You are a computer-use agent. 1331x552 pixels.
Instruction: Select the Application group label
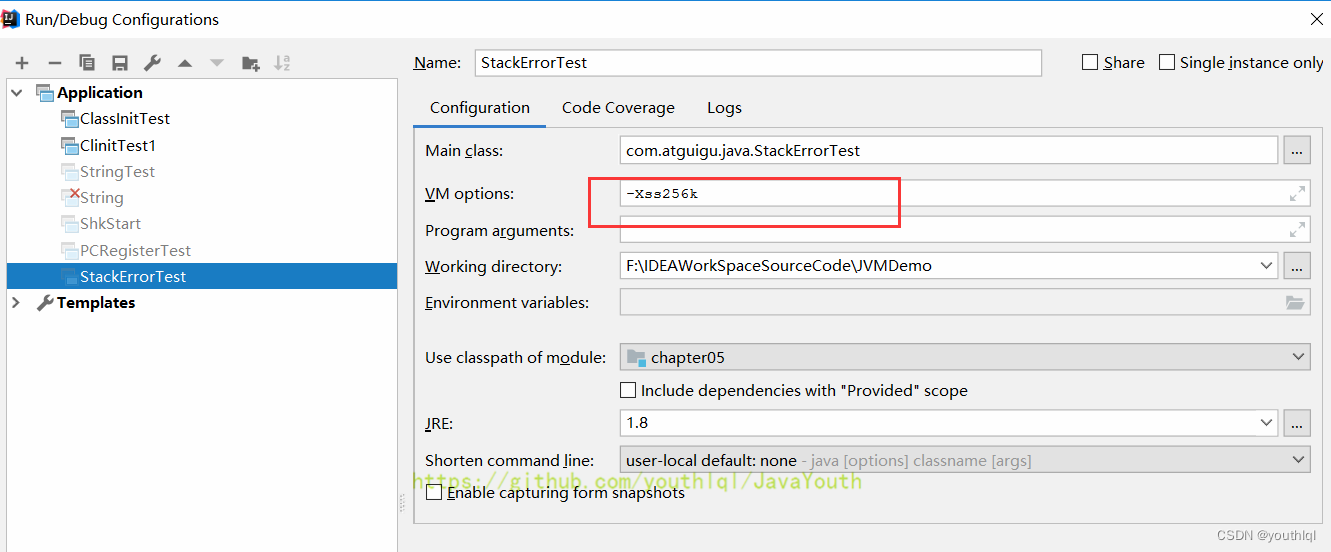coord(99,92)
